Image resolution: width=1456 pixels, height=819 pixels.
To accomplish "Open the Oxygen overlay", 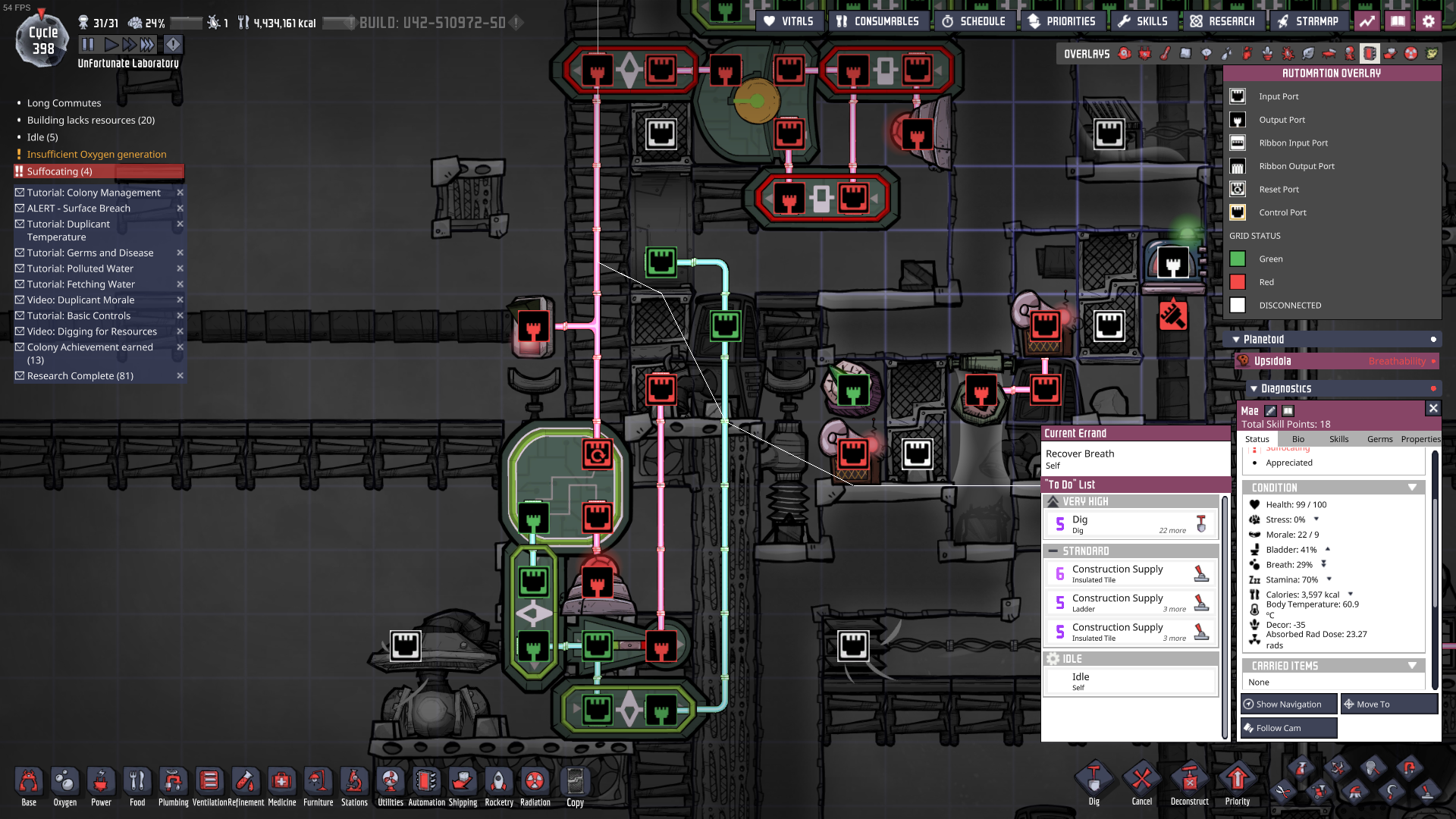I will [1125, 53].
